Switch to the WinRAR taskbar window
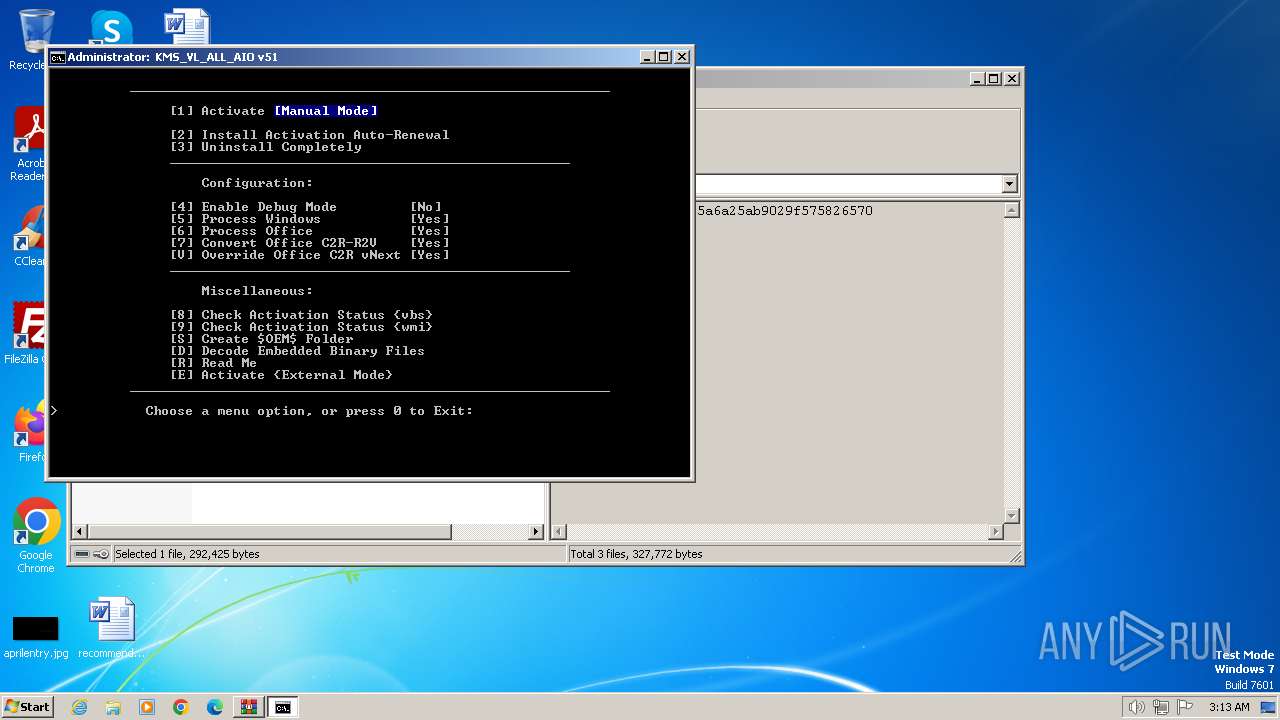 pos(248,707)
